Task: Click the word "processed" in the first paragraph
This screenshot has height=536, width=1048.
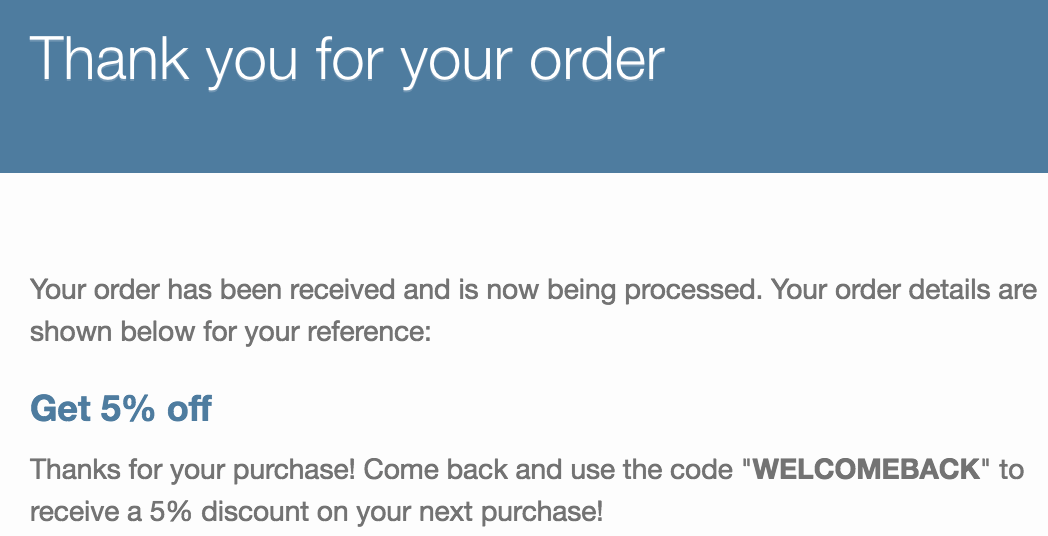Action: pos(692,291)
